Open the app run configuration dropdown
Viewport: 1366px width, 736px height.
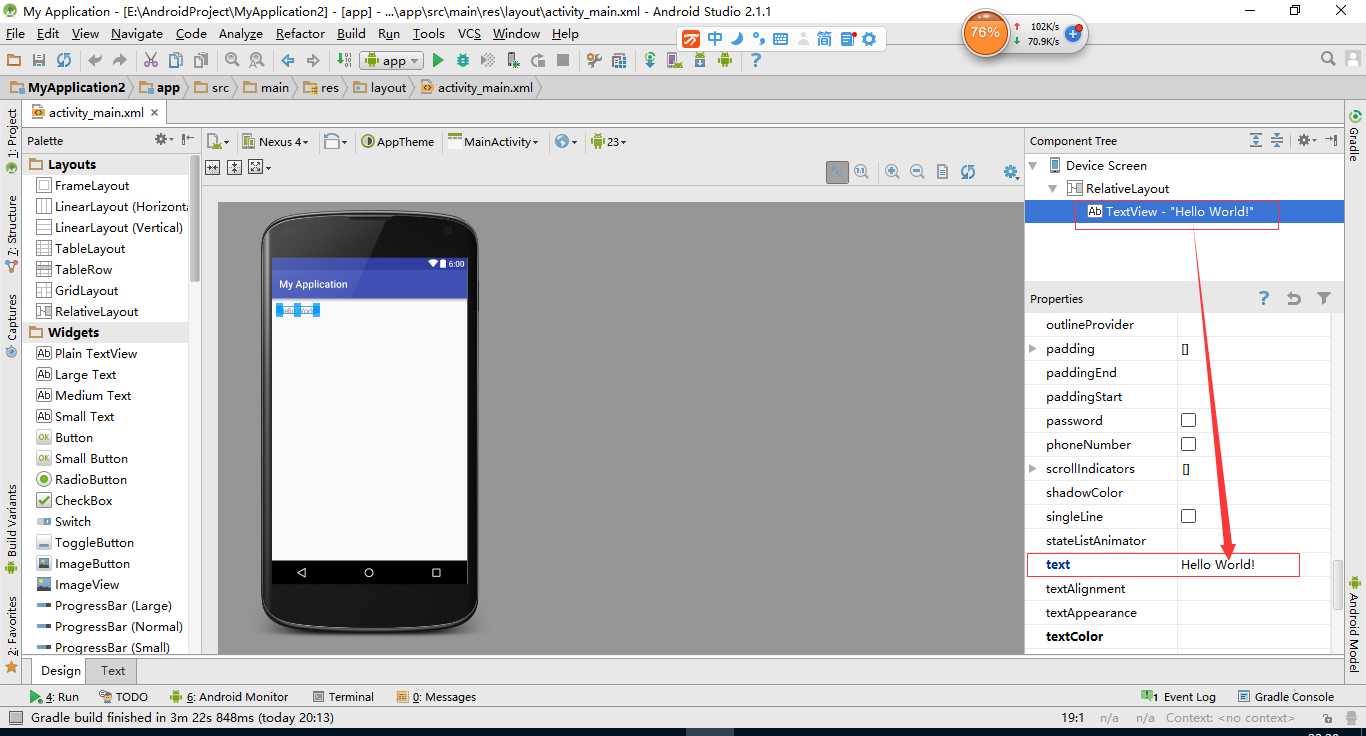391,60
